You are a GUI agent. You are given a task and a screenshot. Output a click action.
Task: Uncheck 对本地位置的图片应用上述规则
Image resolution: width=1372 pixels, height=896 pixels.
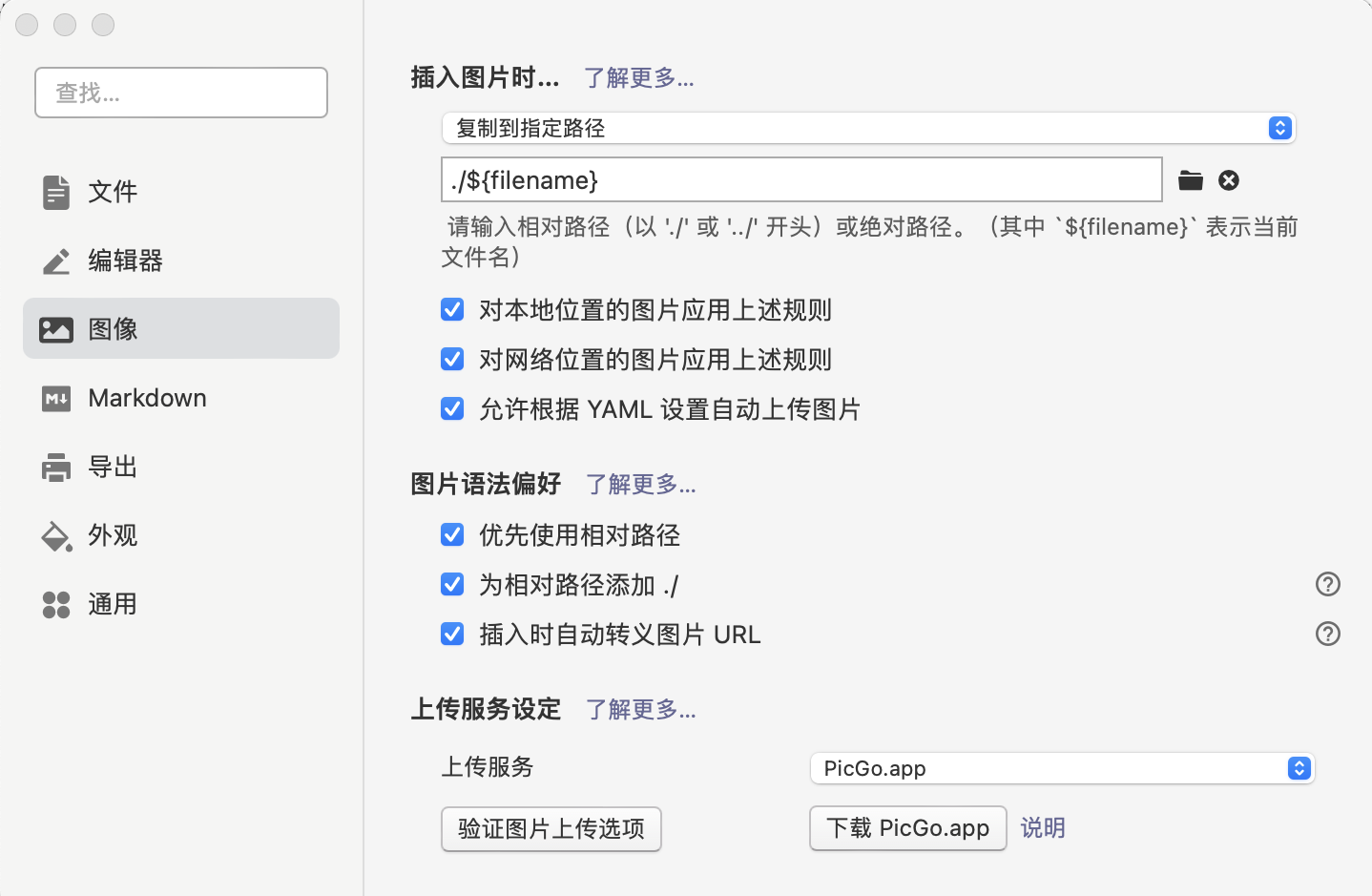(x=452, y=310)
